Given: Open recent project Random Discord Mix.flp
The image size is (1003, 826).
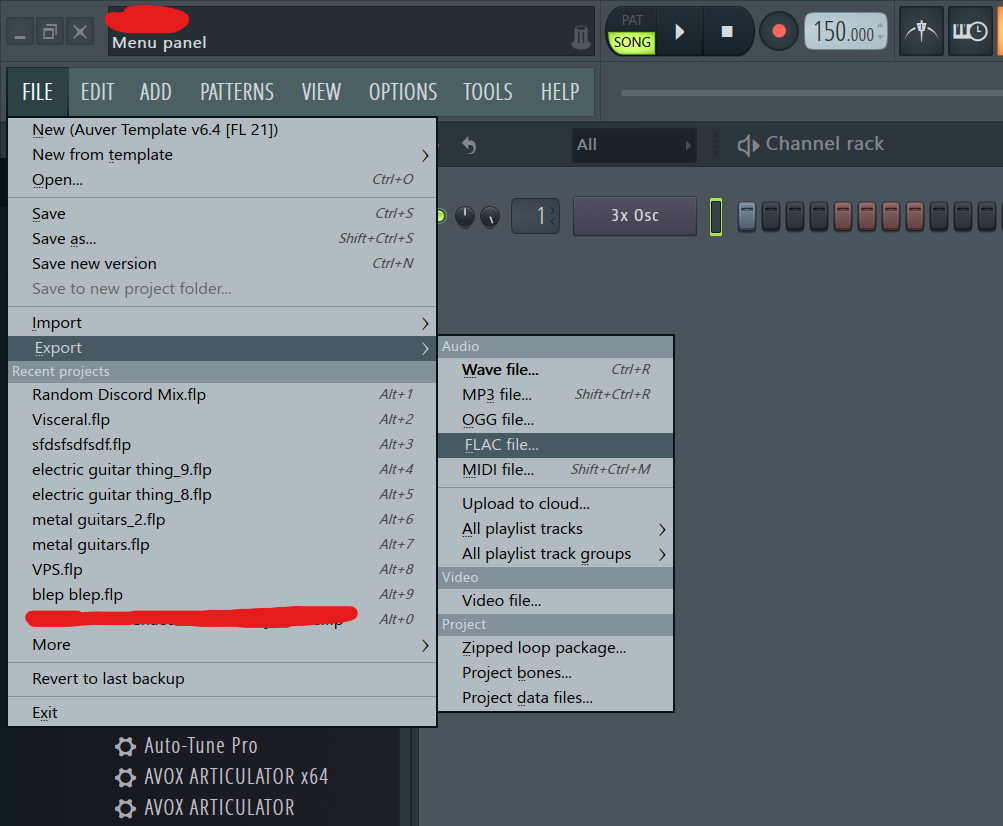Looking at the screenshot, I should point(223,395).
